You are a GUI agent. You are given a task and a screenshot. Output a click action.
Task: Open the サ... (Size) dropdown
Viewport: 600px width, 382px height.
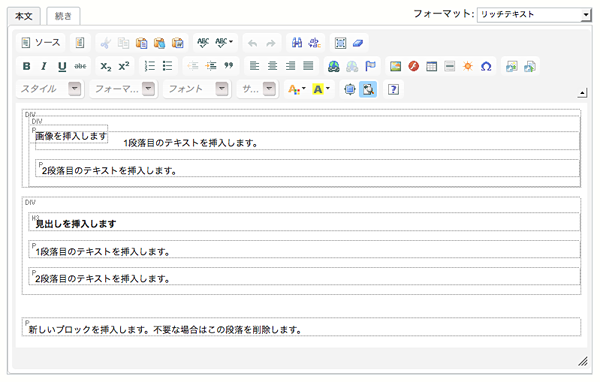(x=257, y=89)
